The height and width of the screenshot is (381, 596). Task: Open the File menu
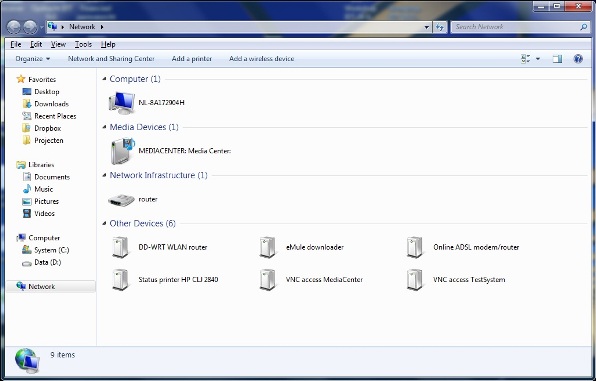coord(16,44)
